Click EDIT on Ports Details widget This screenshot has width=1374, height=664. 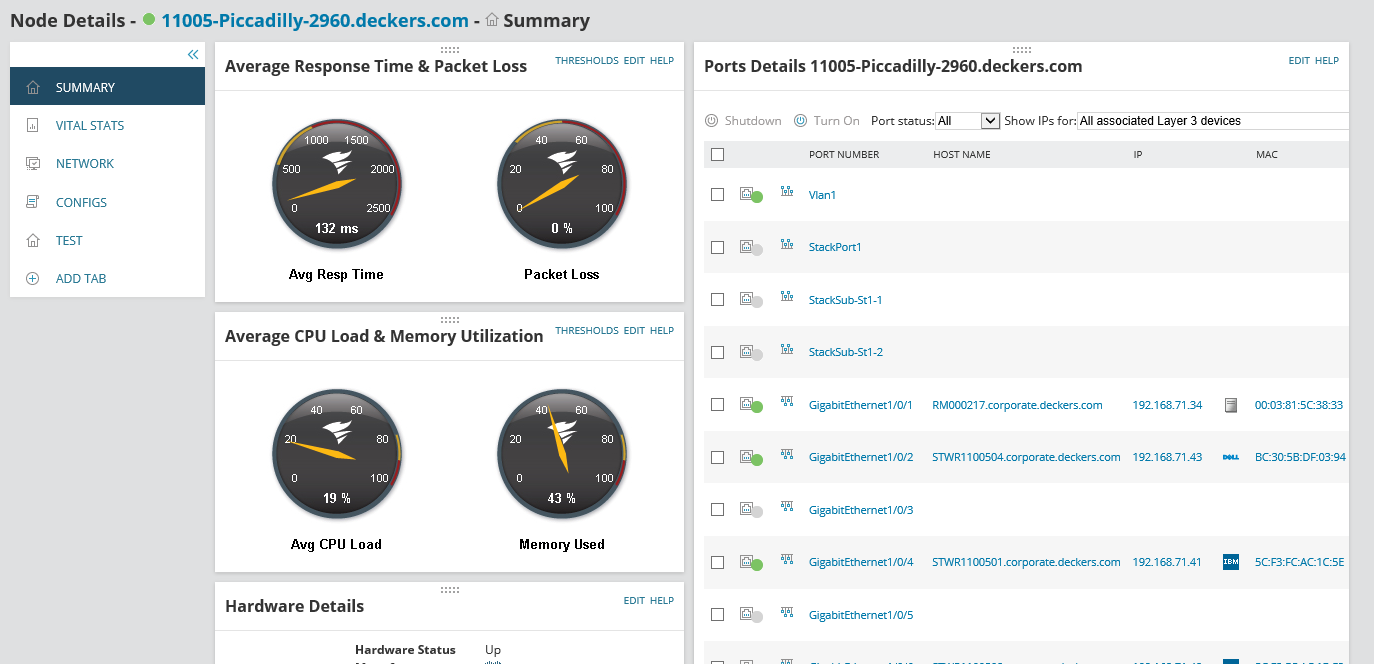[x=1299, y=60]
